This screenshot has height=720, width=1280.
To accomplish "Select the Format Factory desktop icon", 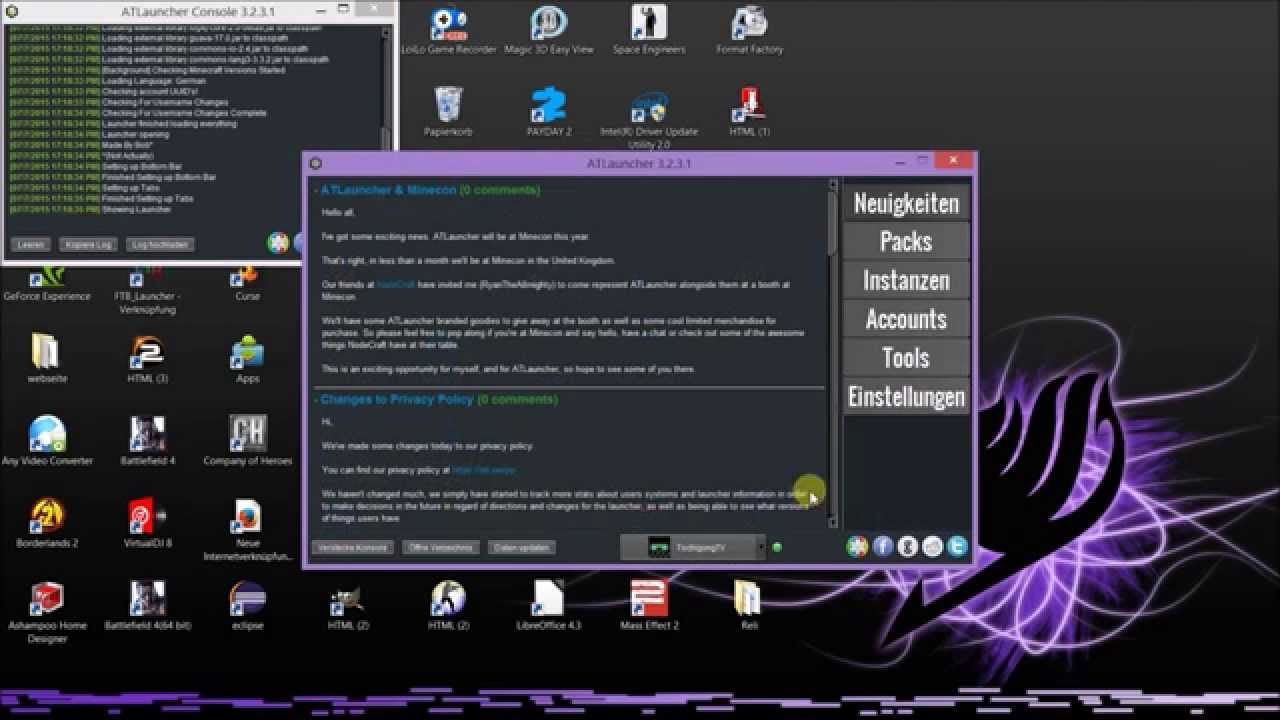I will pos(750,31).
